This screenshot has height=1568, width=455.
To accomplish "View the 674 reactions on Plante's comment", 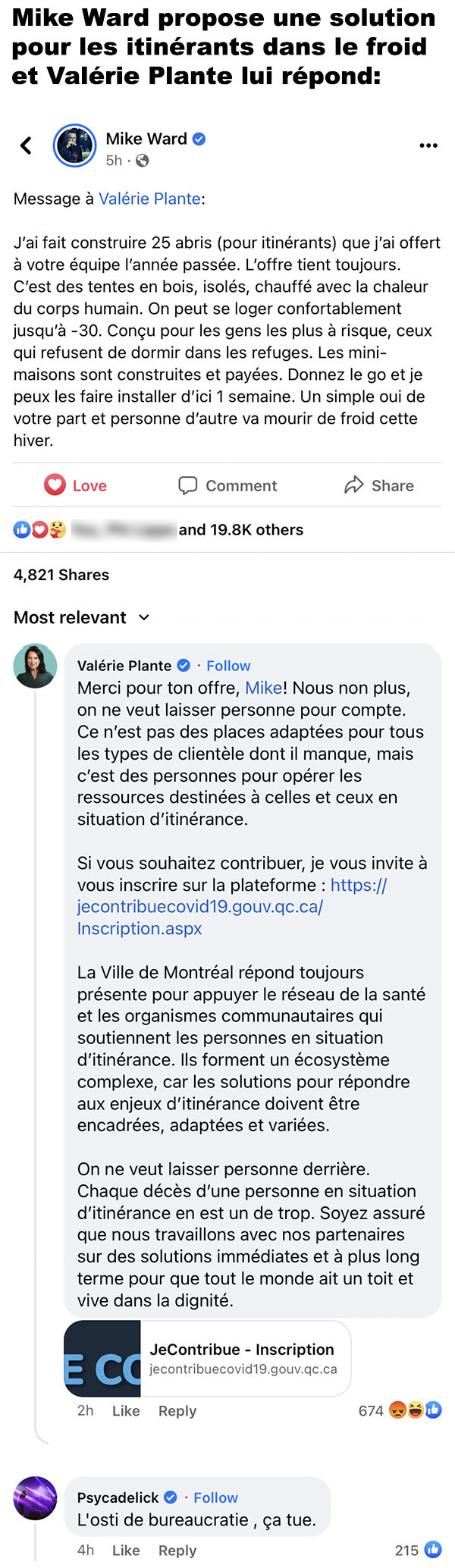I will tap(400, 1411).
